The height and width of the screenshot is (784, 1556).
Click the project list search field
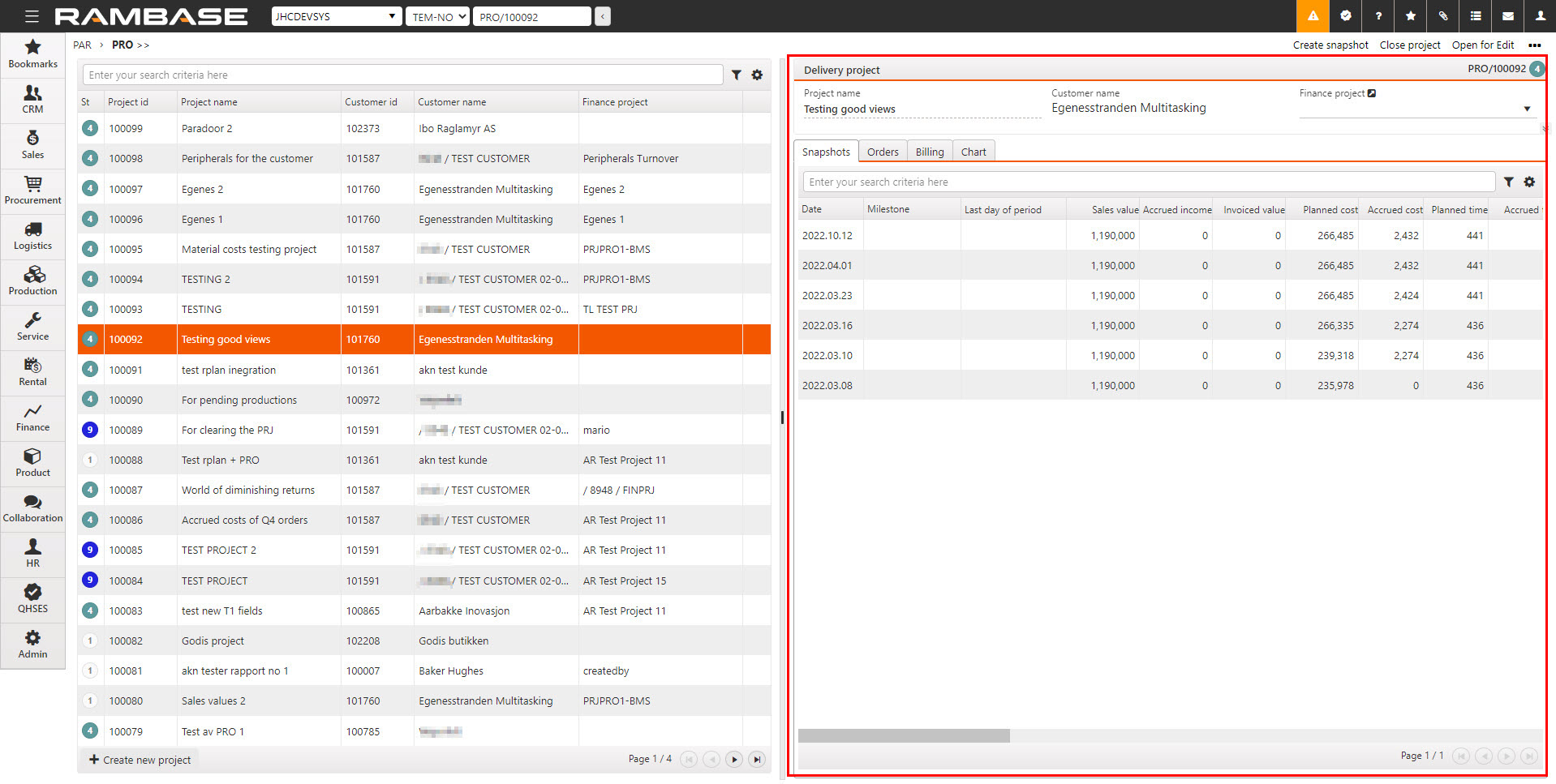tap(402, 75)
